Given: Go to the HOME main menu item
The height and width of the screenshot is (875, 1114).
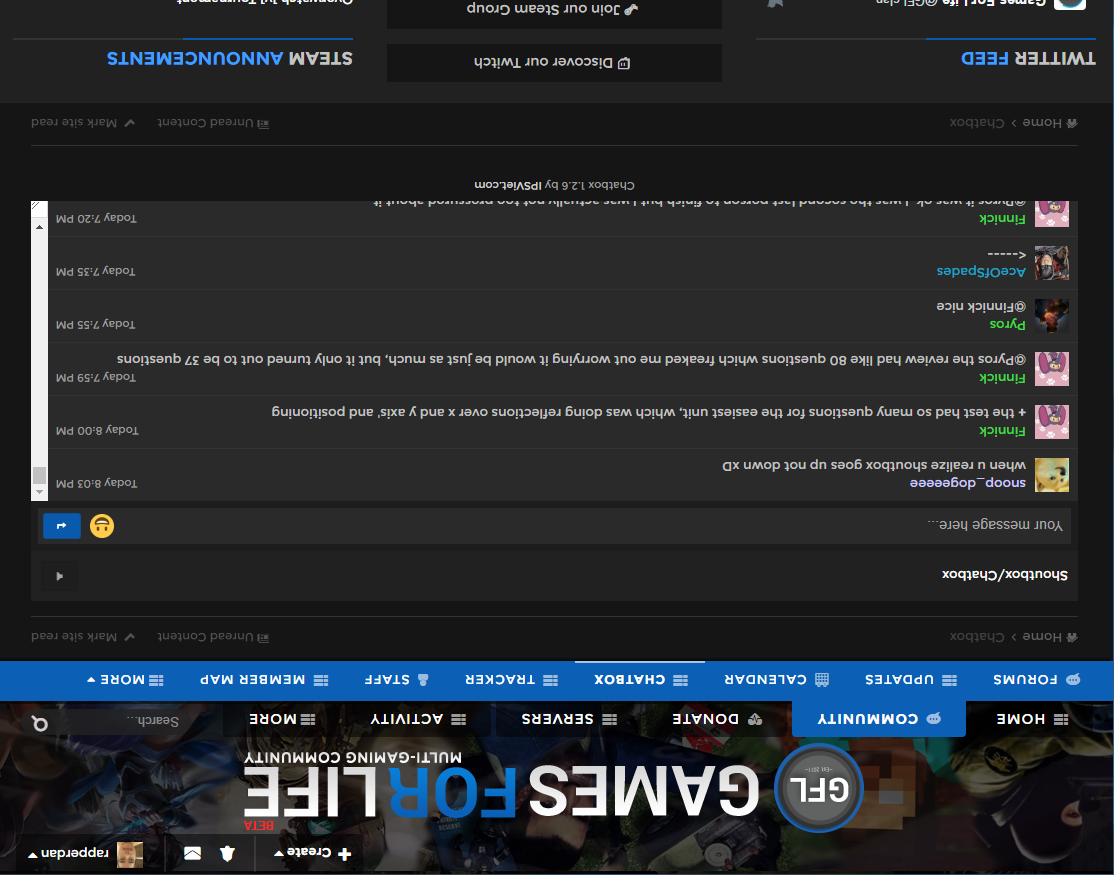Looking at the screenshot, I should coord(1032,719).
